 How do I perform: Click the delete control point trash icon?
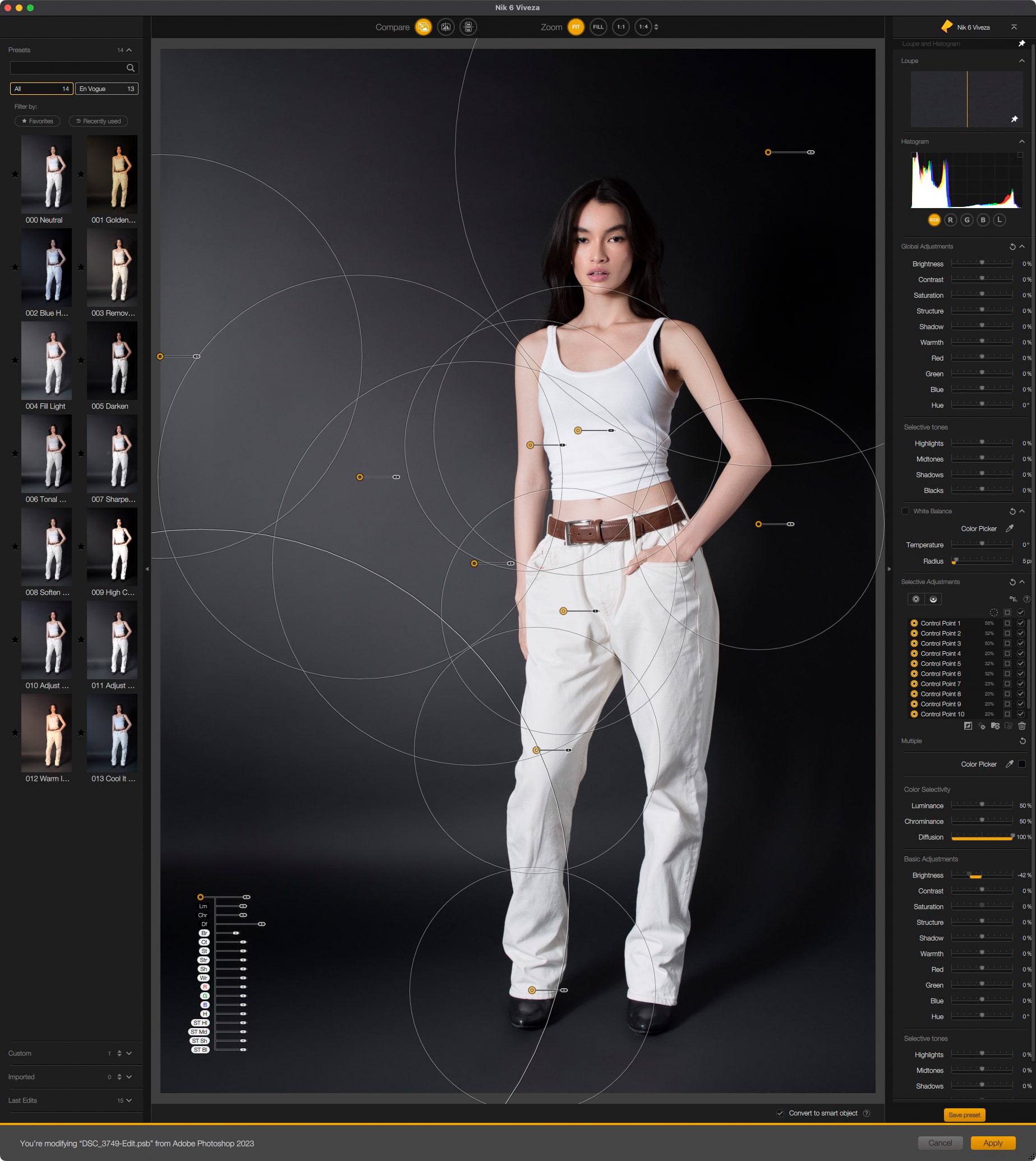(x=1022, y=726)
